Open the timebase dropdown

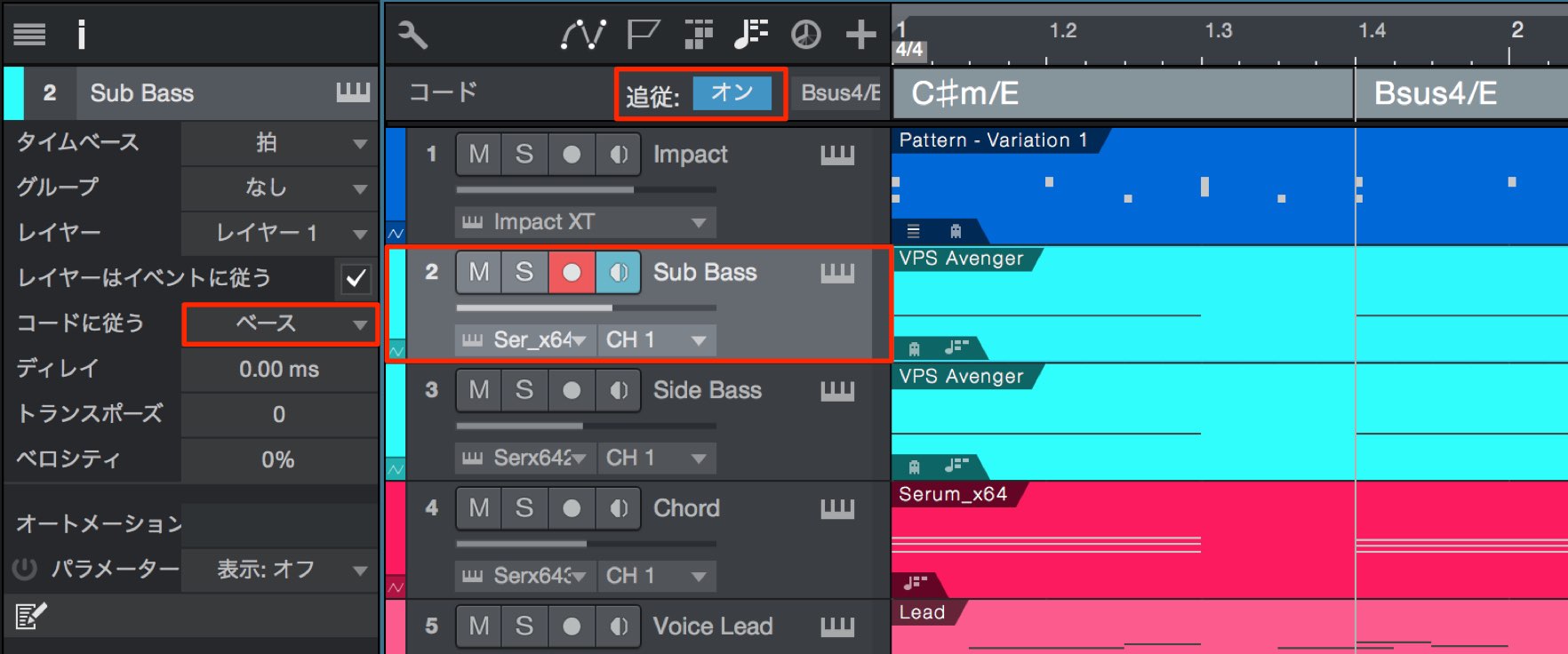click(x=280, y=143)
